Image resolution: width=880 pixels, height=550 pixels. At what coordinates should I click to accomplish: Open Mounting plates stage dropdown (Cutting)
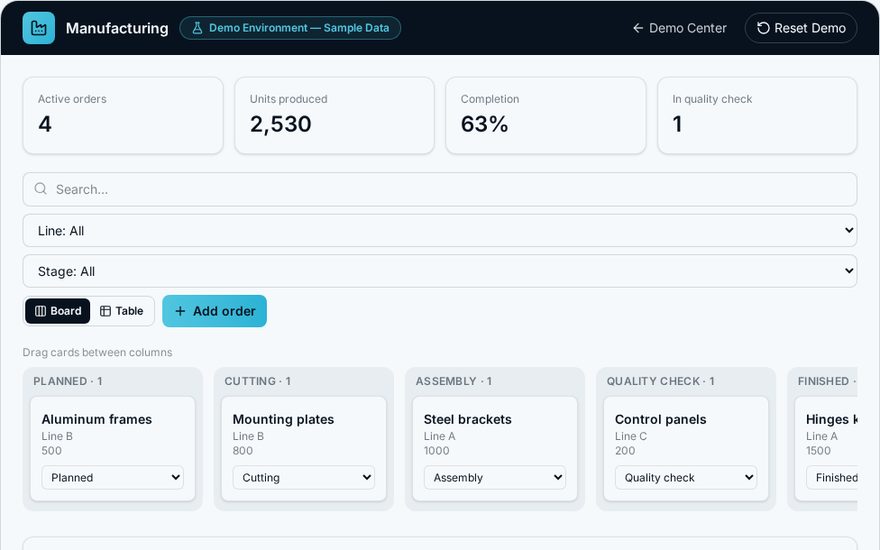tap(304, 478)
